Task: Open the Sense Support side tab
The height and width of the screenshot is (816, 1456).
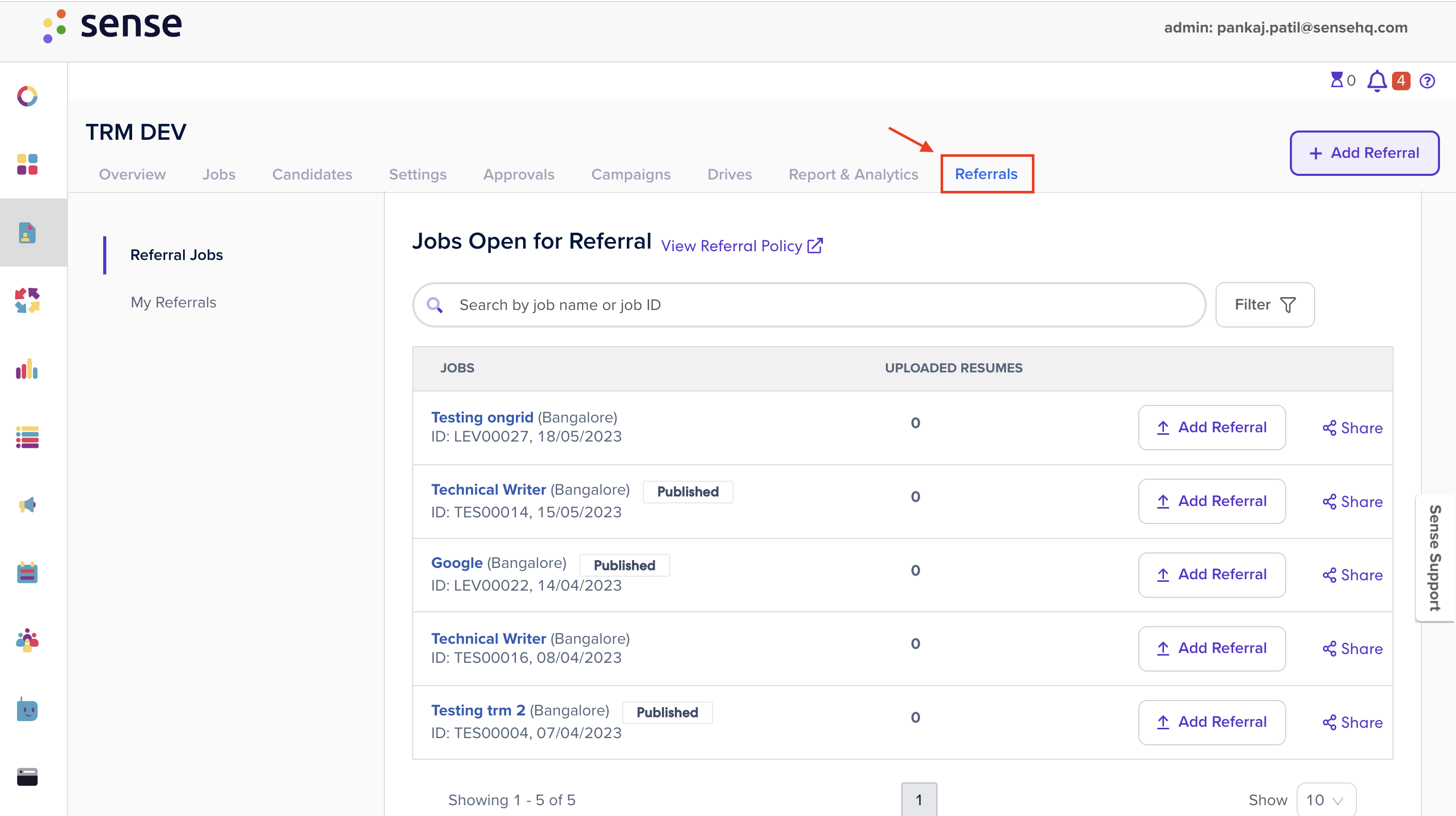Action: pyautogui.click(x=1435, y=558)
